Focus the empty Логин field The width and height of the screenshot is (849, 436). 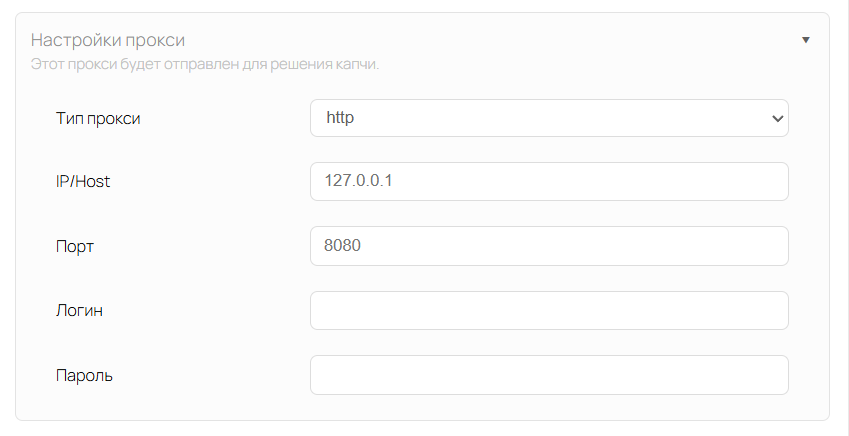549,310
